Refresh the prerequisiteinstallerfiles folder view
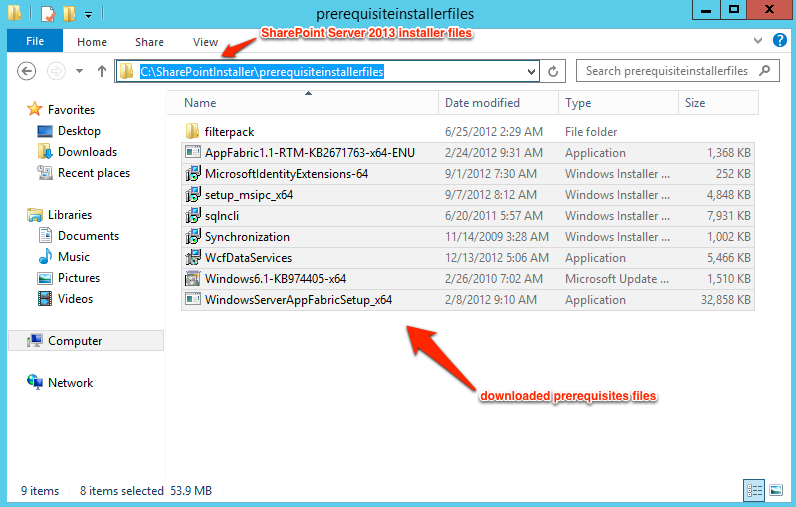The height and width of the screenshot is (507, 796). pos(553,72)
